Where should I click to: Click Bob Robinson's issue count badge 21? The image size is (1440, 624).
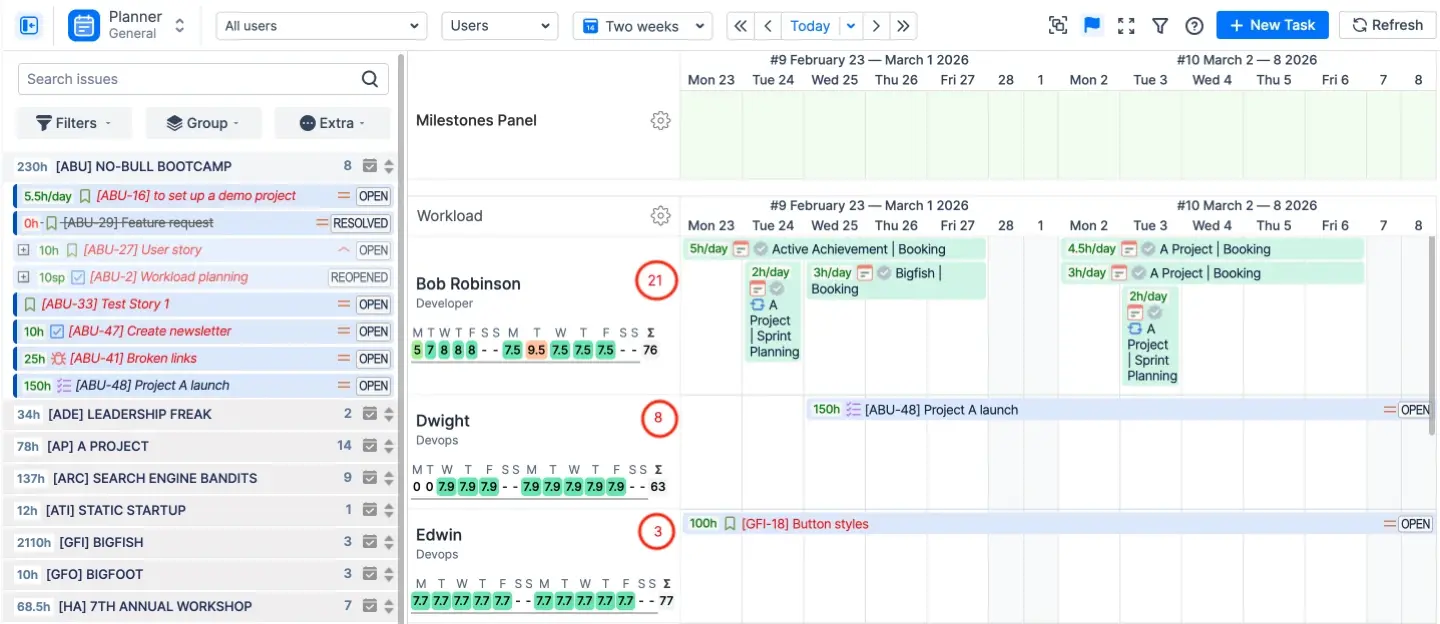(655, 282)
